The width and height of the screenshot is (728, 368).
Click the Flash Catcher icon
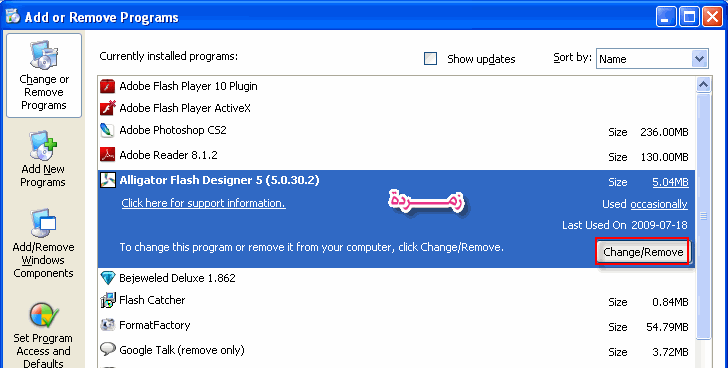click(x=107, y=300)
